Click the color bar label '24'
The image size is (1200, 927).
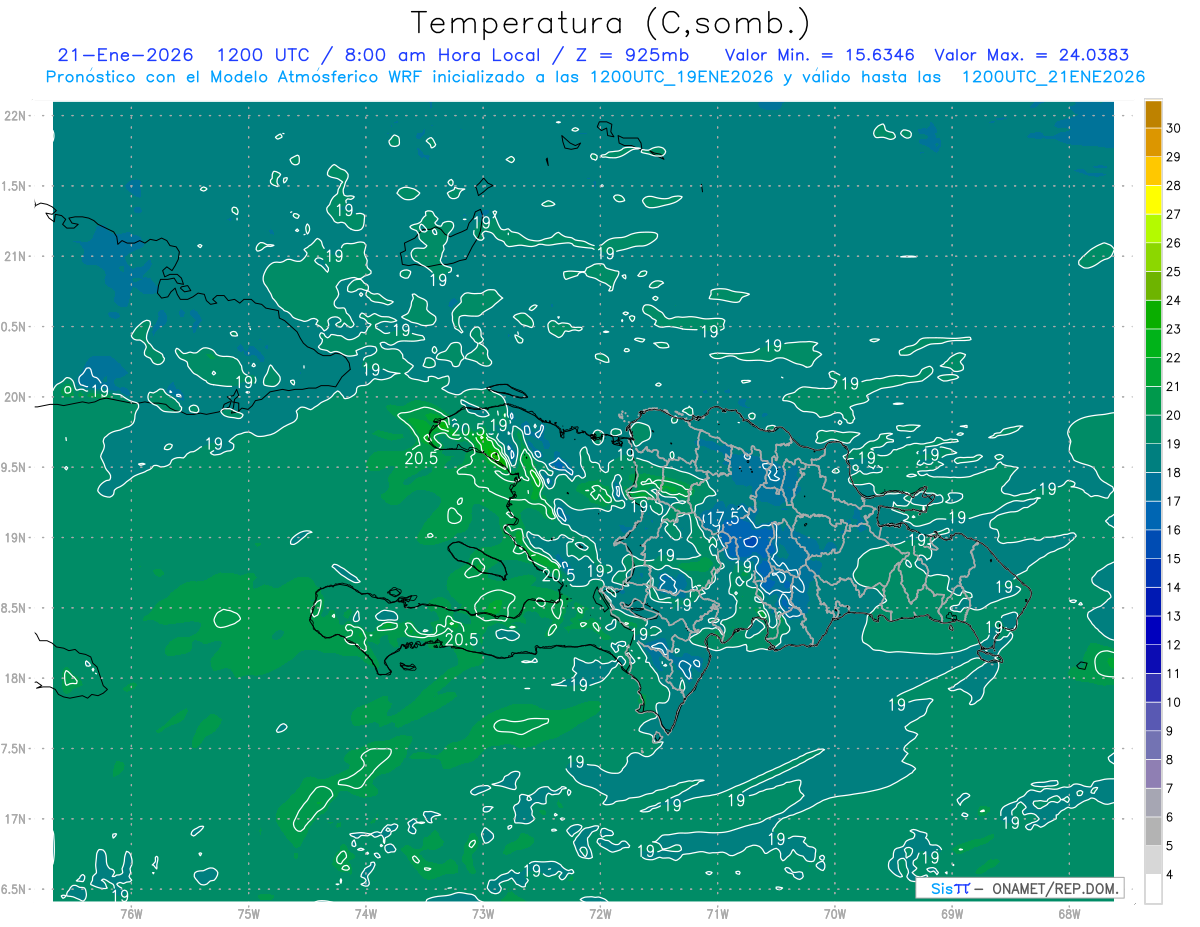coord(1173,300)
